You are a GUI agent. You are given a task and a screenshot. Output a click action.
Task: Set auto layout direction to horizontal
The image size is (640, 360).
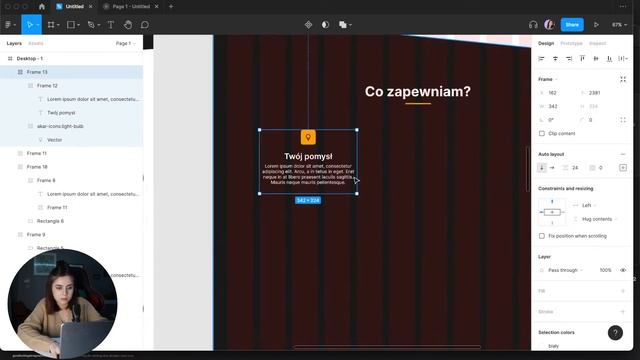(552, 168)
